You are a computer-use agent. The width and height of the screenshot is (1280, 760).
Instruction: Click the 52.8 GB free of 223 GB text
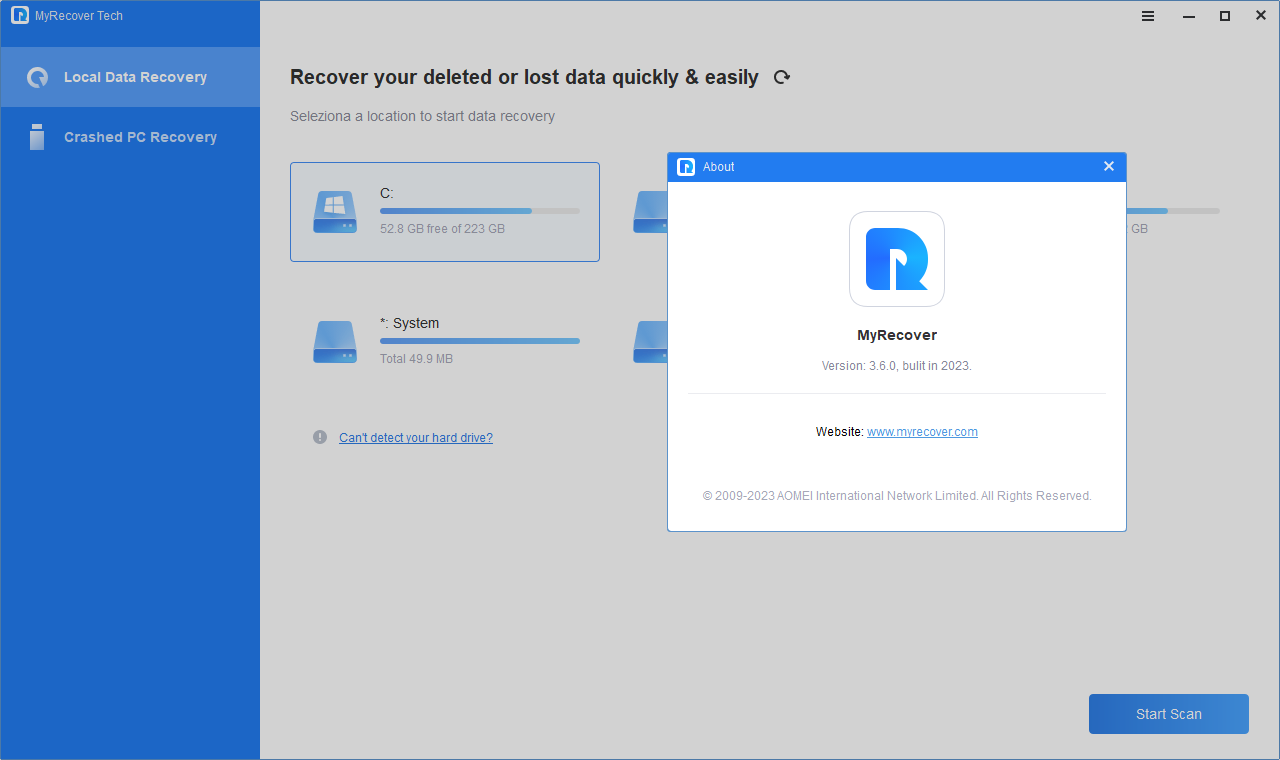coord(442,229)
